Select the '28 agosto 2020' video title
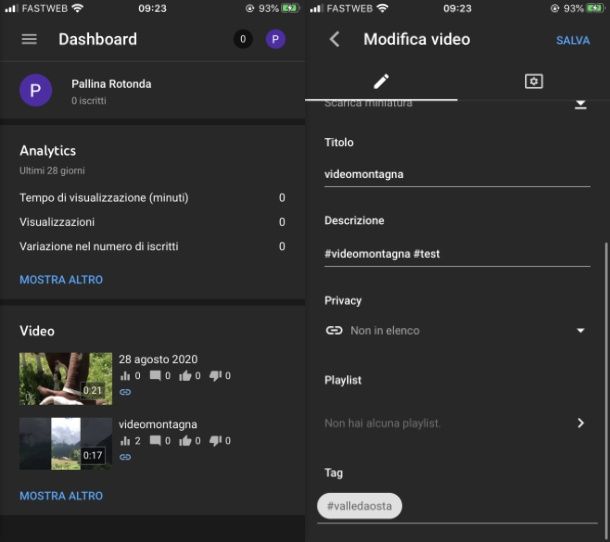Image resolution: width=610 pixels, height=542 pixels. tap(158, 359)
